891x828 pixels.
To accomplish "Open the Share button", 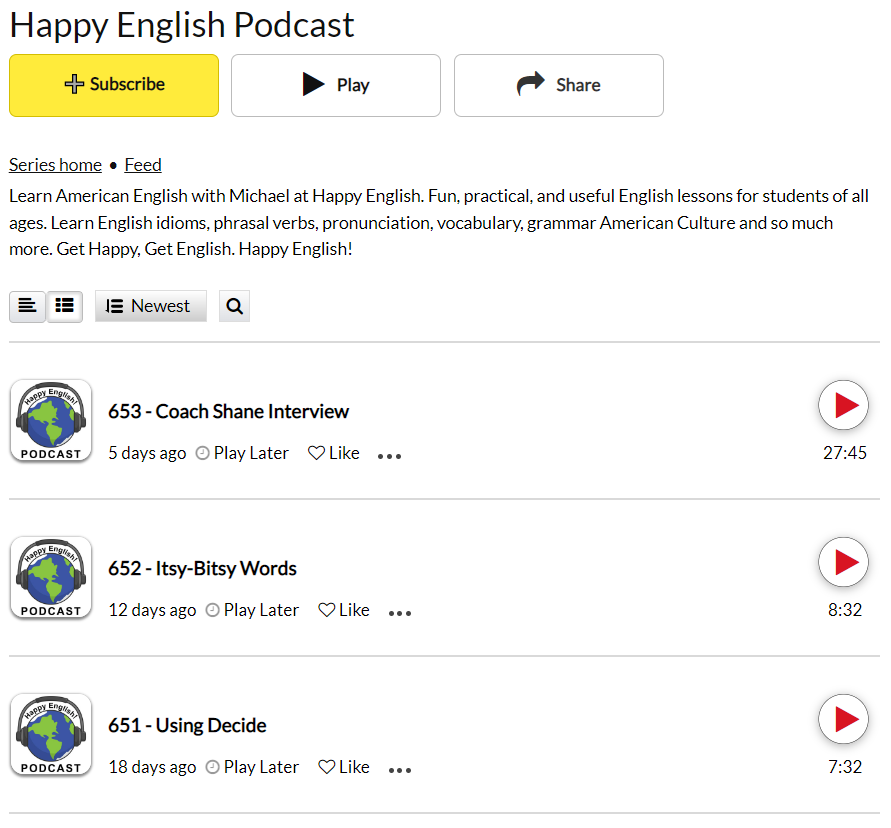I will click(x=559, y=85).
